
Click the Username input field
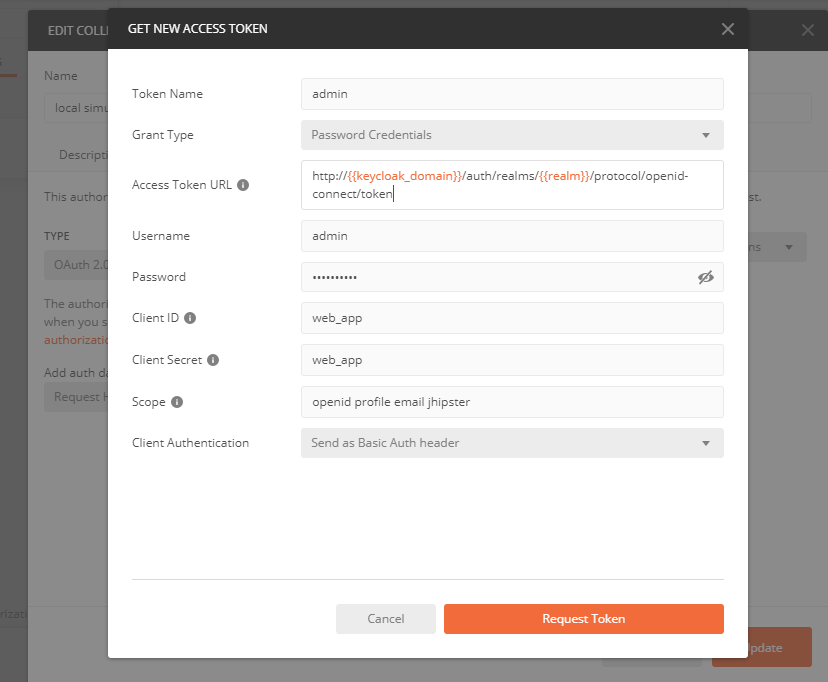(x=512, y=236)
